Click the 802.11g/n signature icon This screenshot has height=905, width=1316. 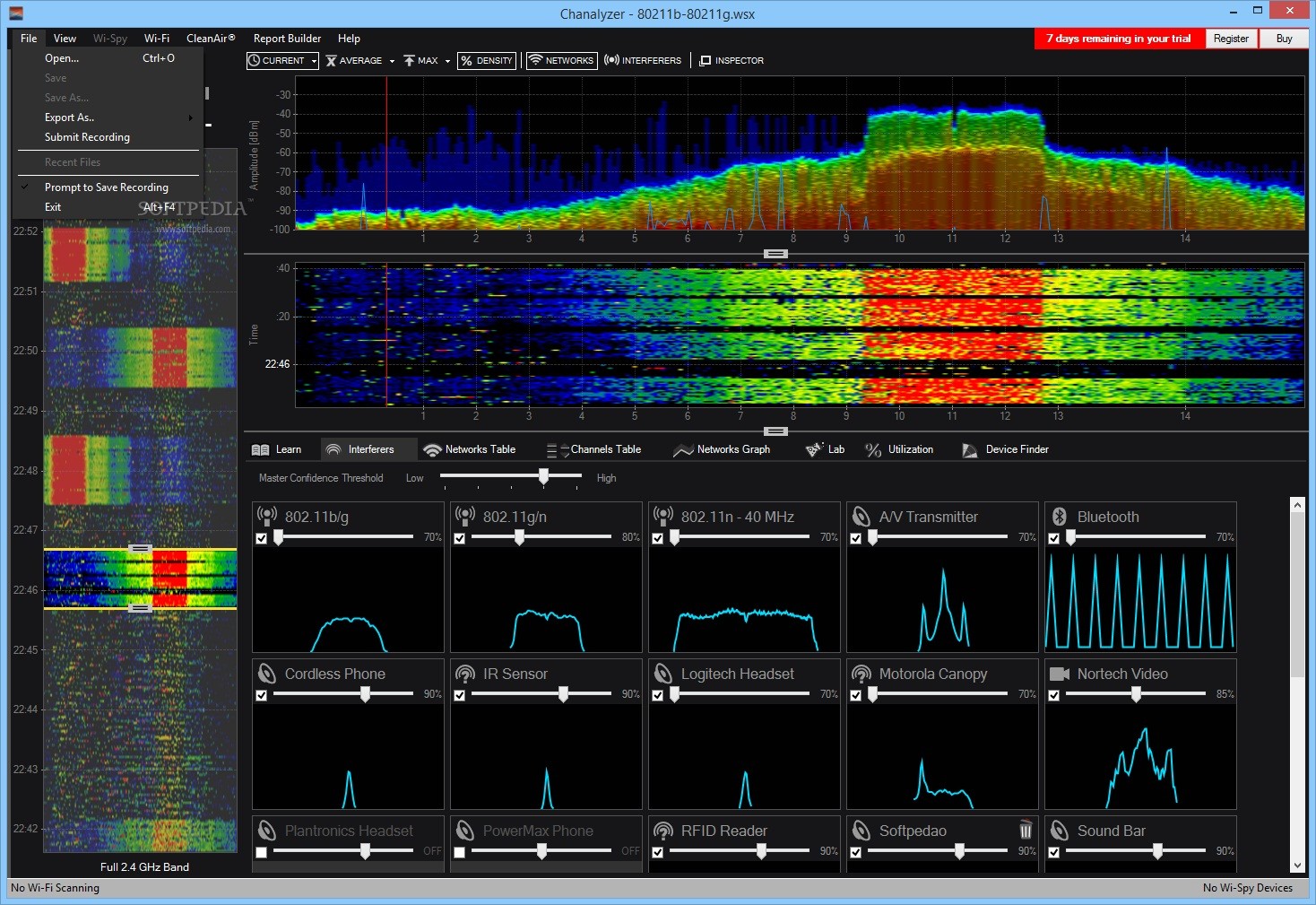[464, 516]
